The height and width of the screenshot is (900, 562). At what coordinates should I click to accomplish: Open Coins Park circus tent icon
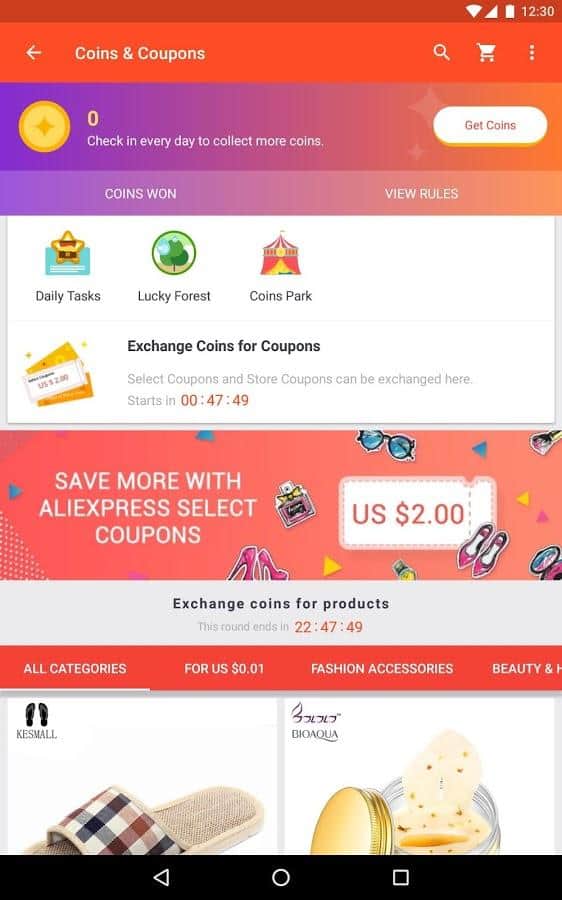click(281, 253)
